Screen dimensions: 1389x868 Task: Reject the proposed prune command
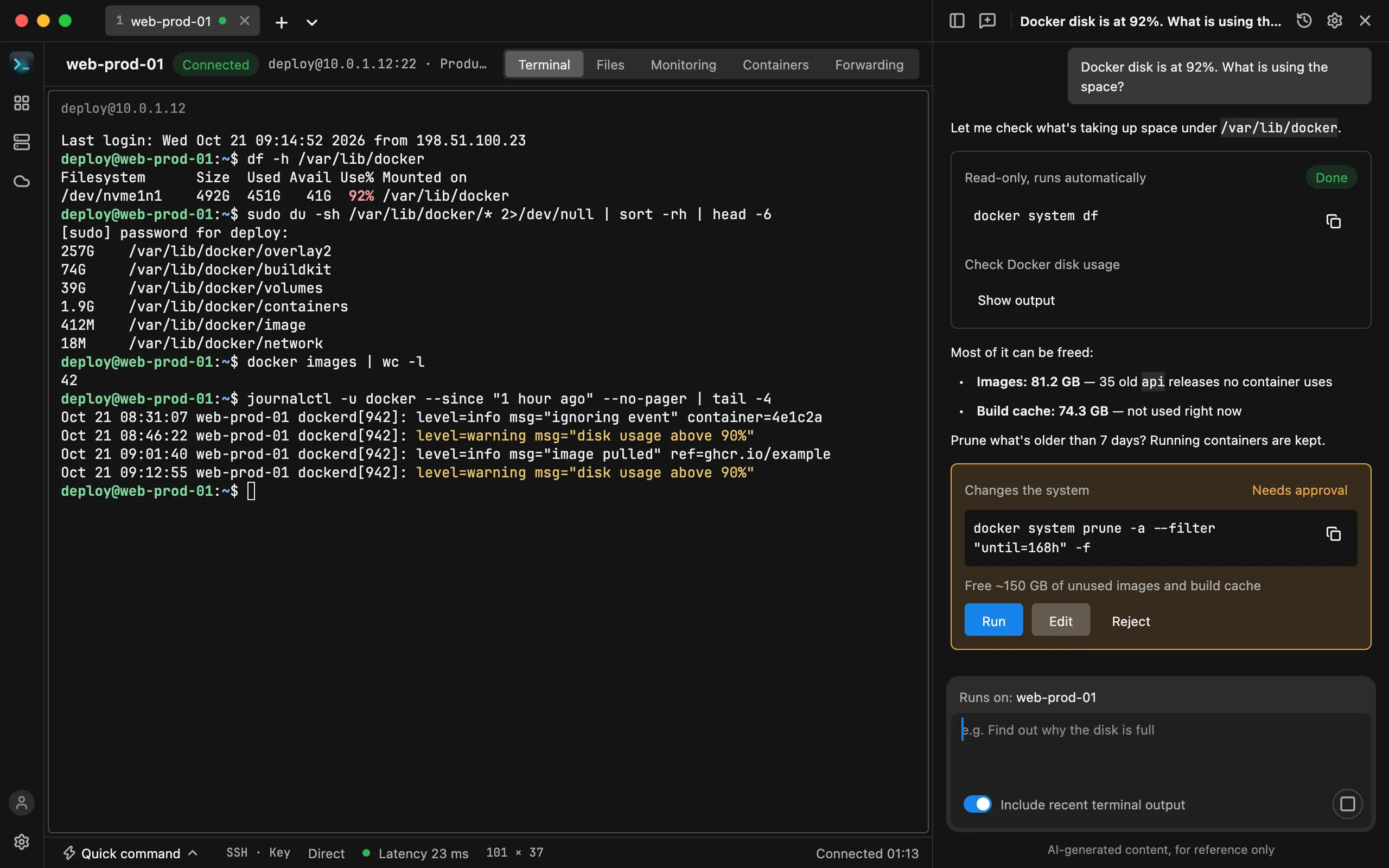pos(1131,621)
